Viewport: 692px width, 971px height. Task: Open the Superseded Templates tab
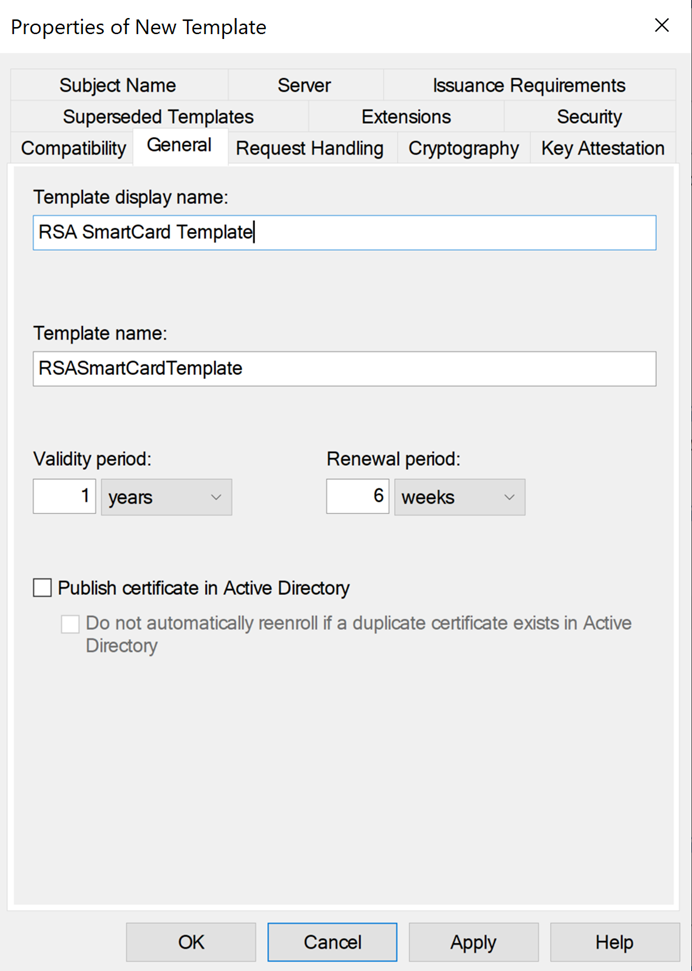pos(158,116)
